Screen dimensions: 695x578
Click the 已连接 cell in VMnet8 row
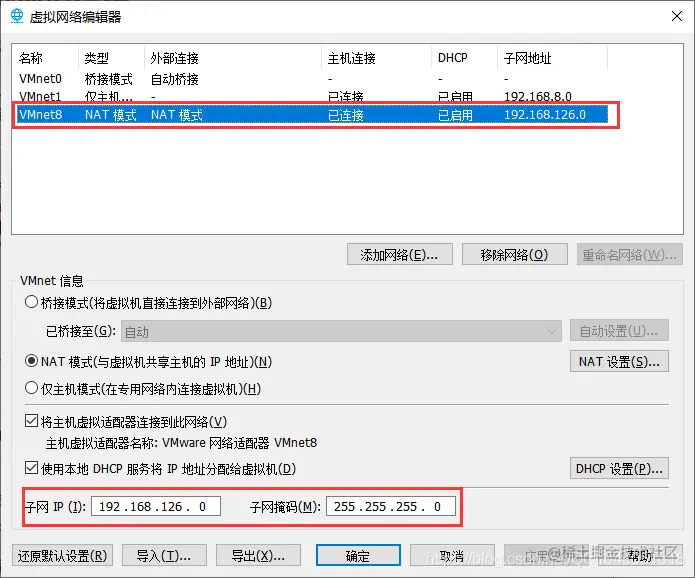coord(346,115)
